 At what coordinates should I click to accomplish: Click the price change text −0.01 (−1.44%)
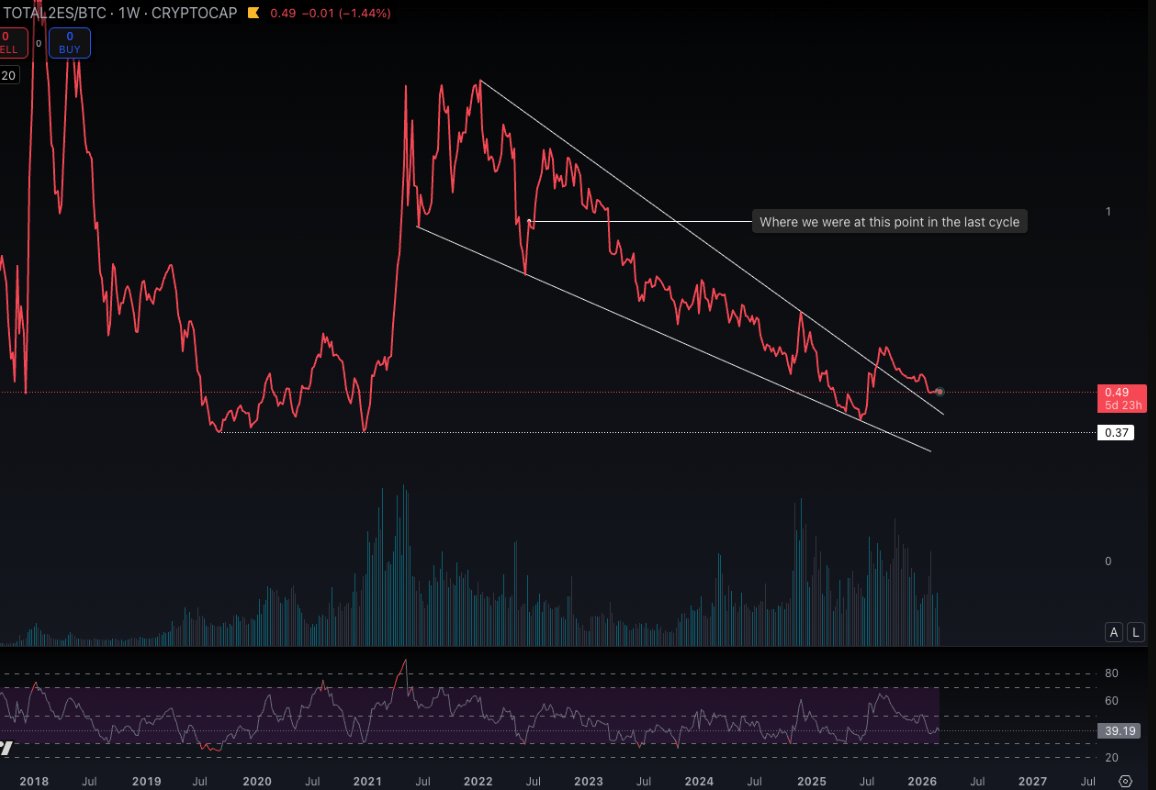tap(346, 13)
